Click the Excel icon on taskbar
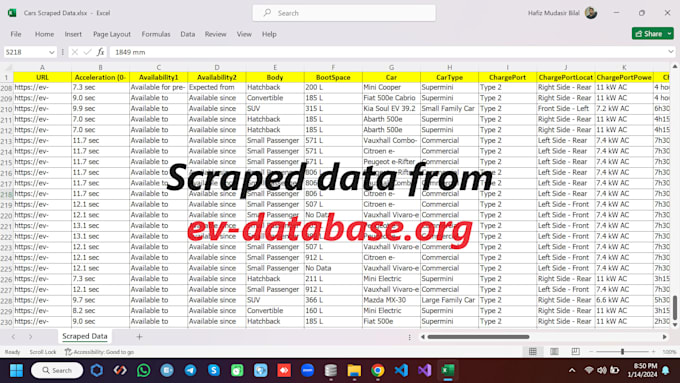Screen dimensions: 680x383 (x=448, y=370)
